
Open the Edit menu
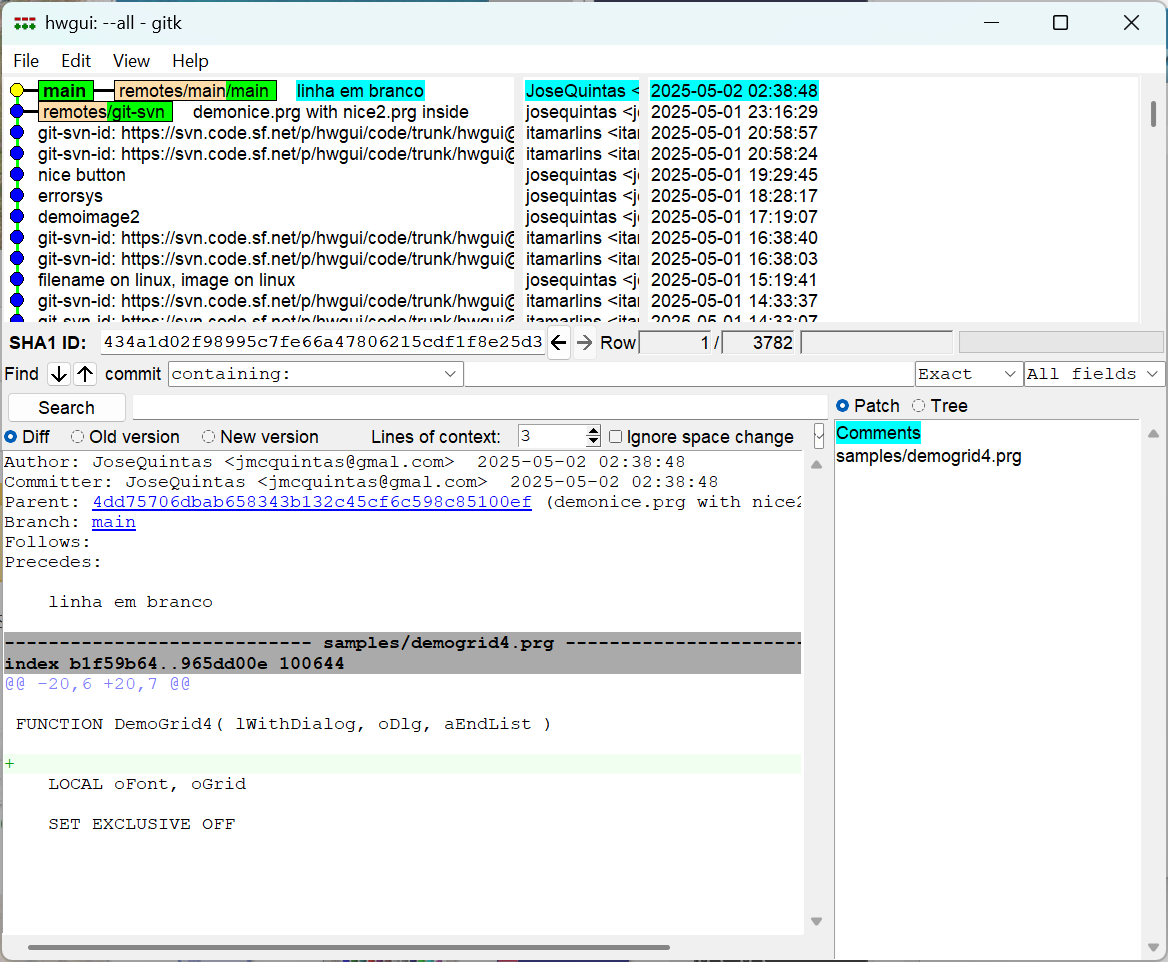click(x=76, y=61)
